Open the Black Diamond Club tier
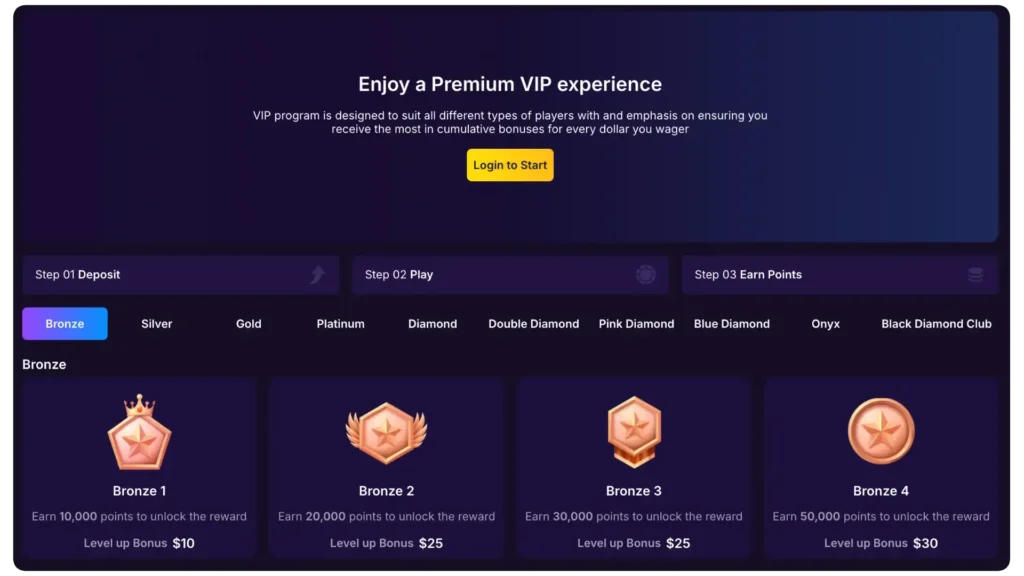Viewport: 1024px width, 576px height. (936, 323)
